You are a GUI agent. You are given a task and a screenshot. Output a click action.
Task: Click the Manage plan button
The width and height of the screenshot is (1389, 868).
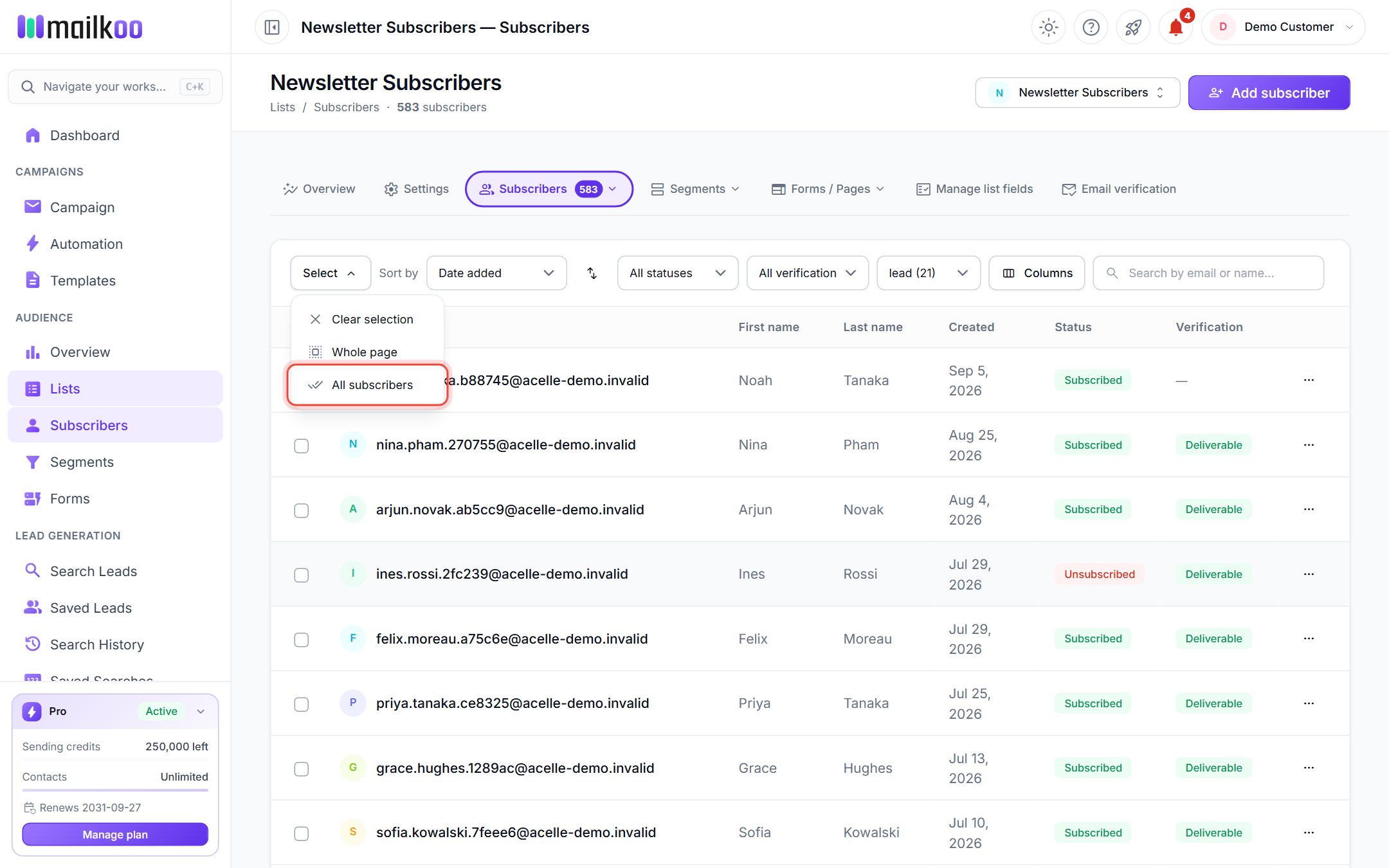click(x=115, y=835)
